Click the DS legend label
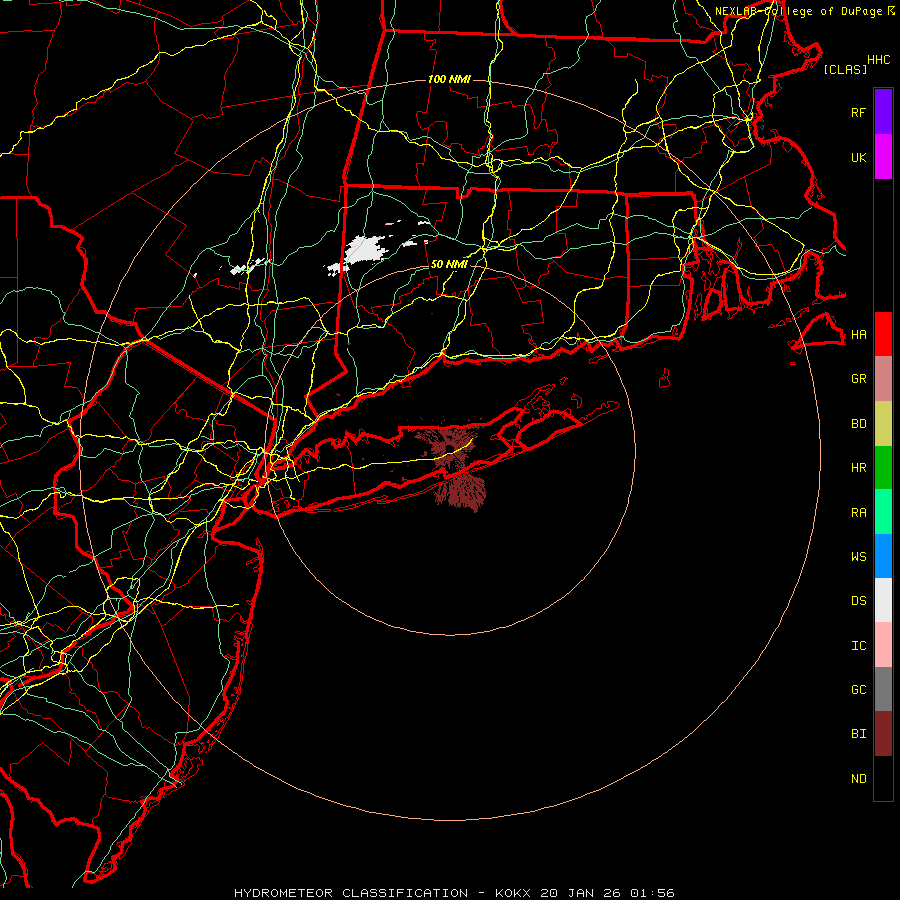The image size is (900, 900). click(859, 600)
